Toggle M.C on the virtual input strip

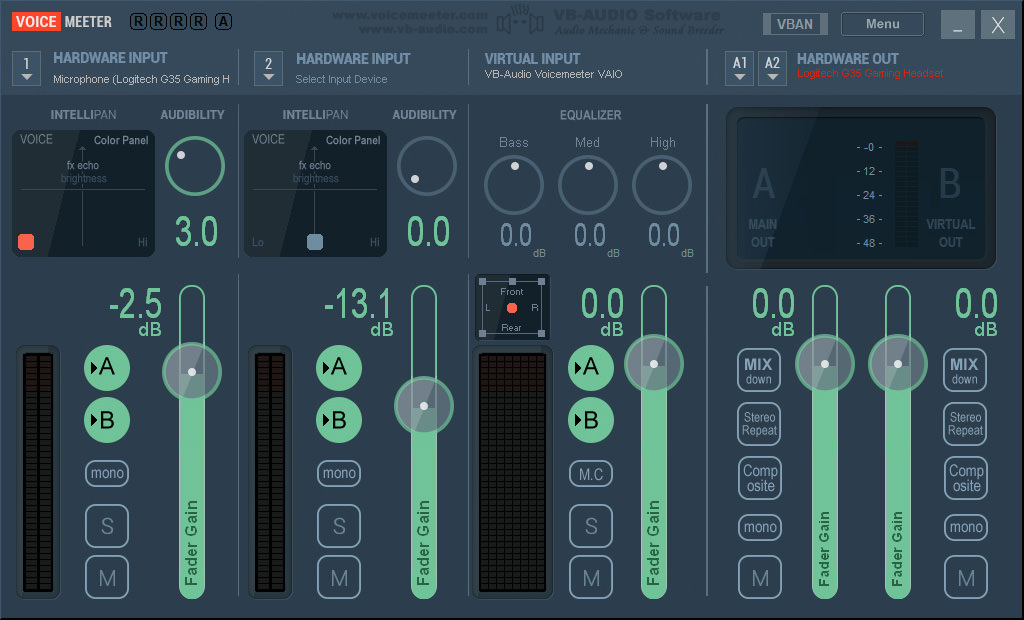[x=590, y=473]
